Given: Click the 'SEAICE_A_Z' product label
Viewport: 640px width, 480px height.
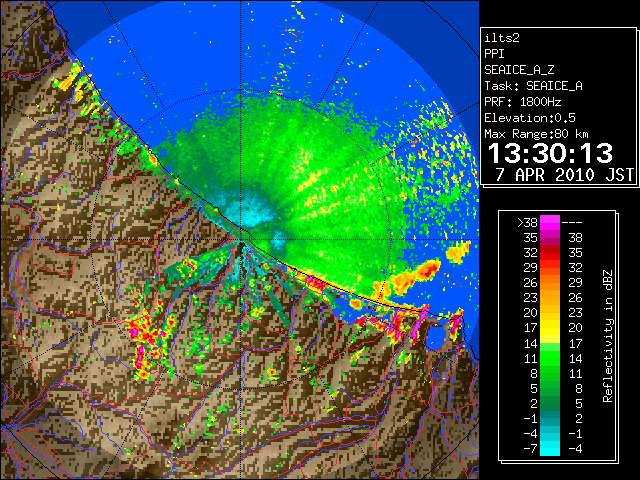Looking at the screenshot, I should (x=519, y=70).
